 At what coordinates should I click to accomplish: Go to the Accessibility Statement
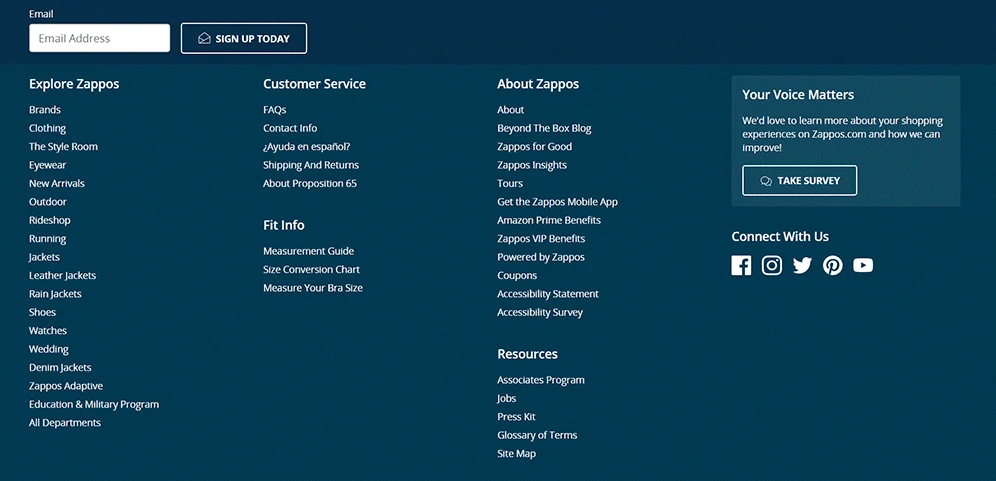548,294
